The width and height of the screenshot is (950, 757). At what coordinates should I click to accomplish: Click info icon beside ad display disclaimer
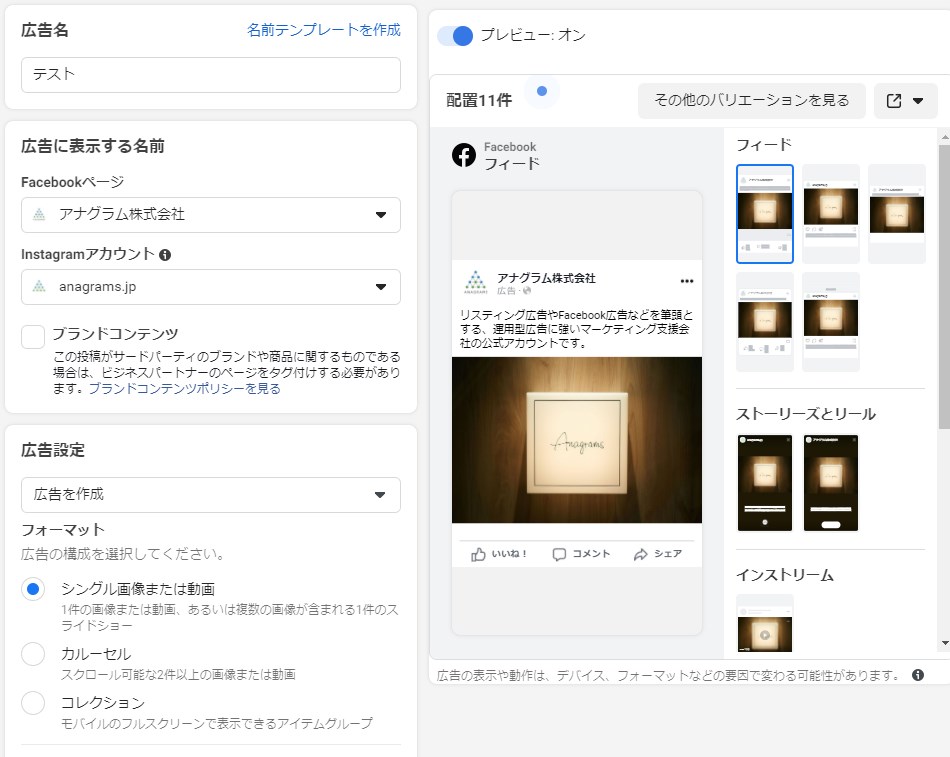pyautogui.click(x=917, y=675)
